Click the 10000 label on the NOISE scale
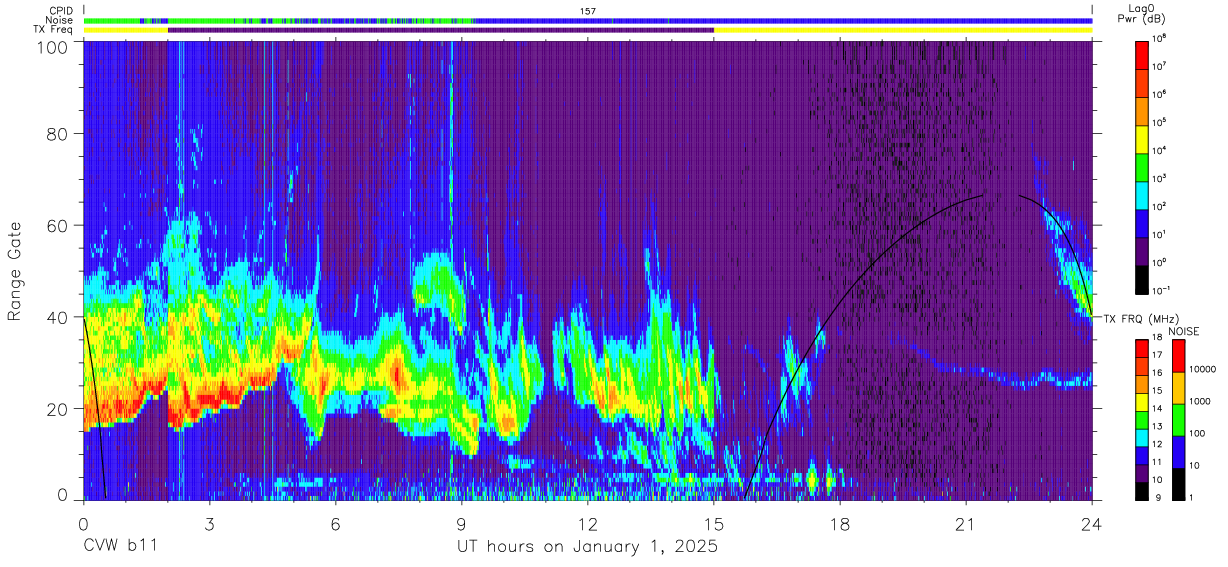The image size is (1228, 567). pyautogui.click(x=1201, y=369)
